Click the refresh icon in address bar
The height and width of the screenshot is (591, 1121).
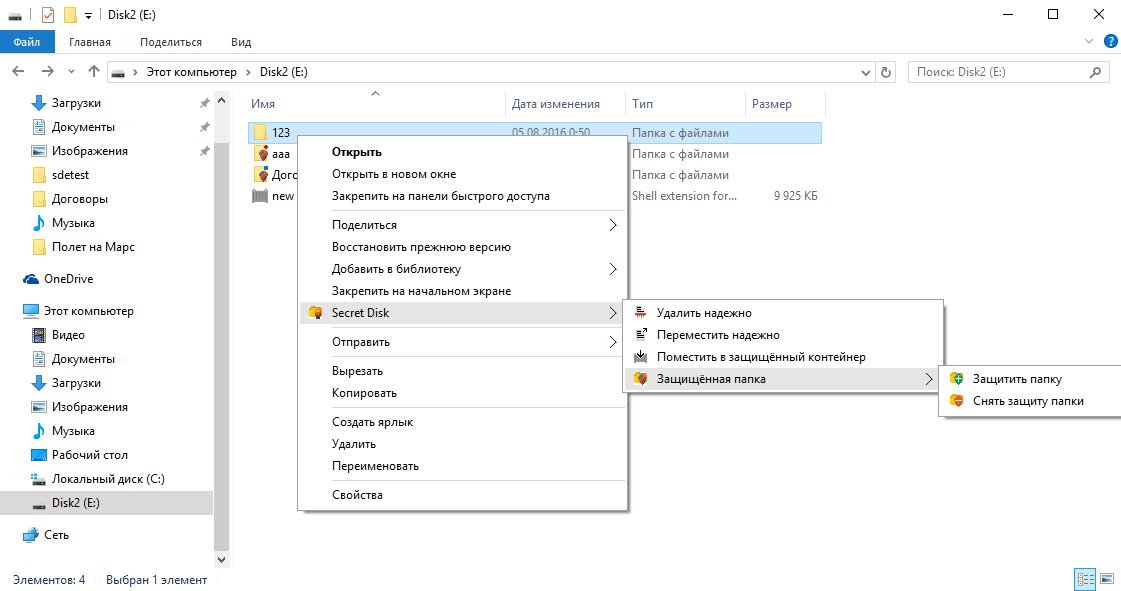click(885, 71)
